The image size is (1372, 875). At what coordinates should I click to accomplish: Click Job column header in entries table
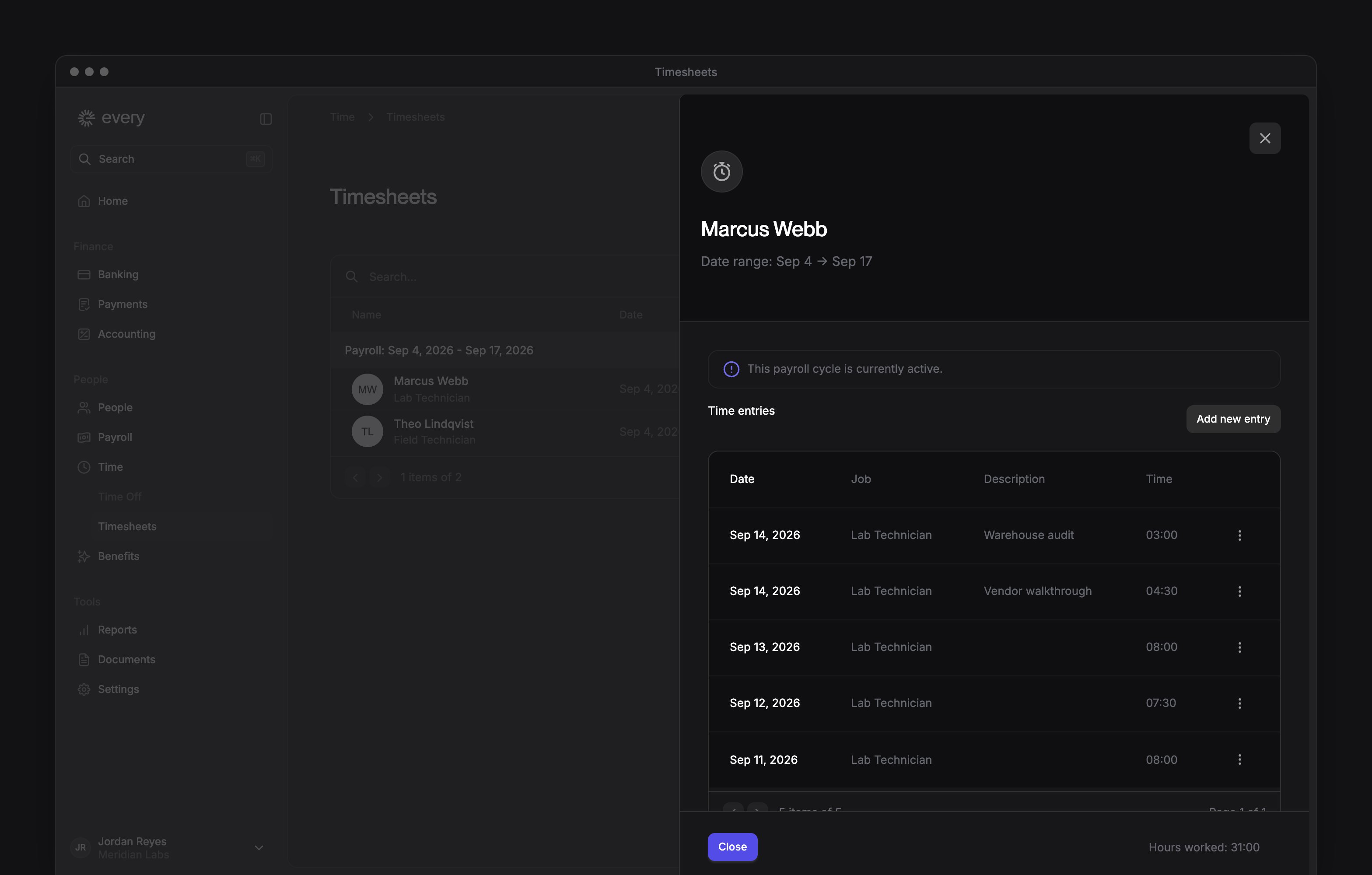(861, 479)
